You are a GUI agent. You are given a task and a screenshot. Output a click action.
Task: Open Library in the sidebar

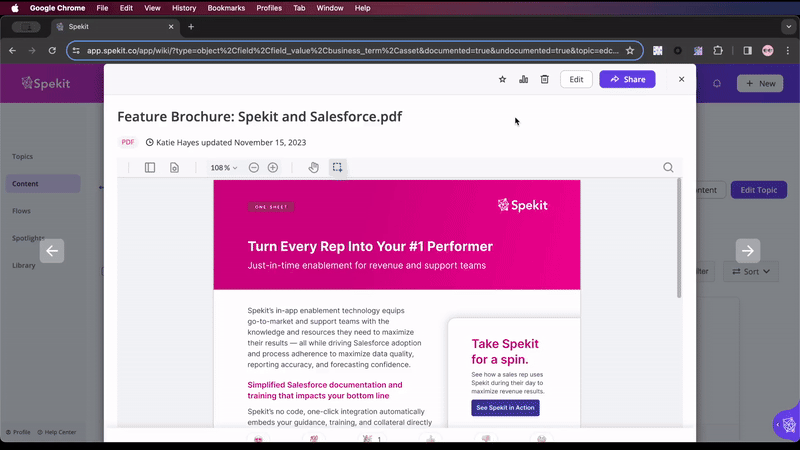[23, 265]
